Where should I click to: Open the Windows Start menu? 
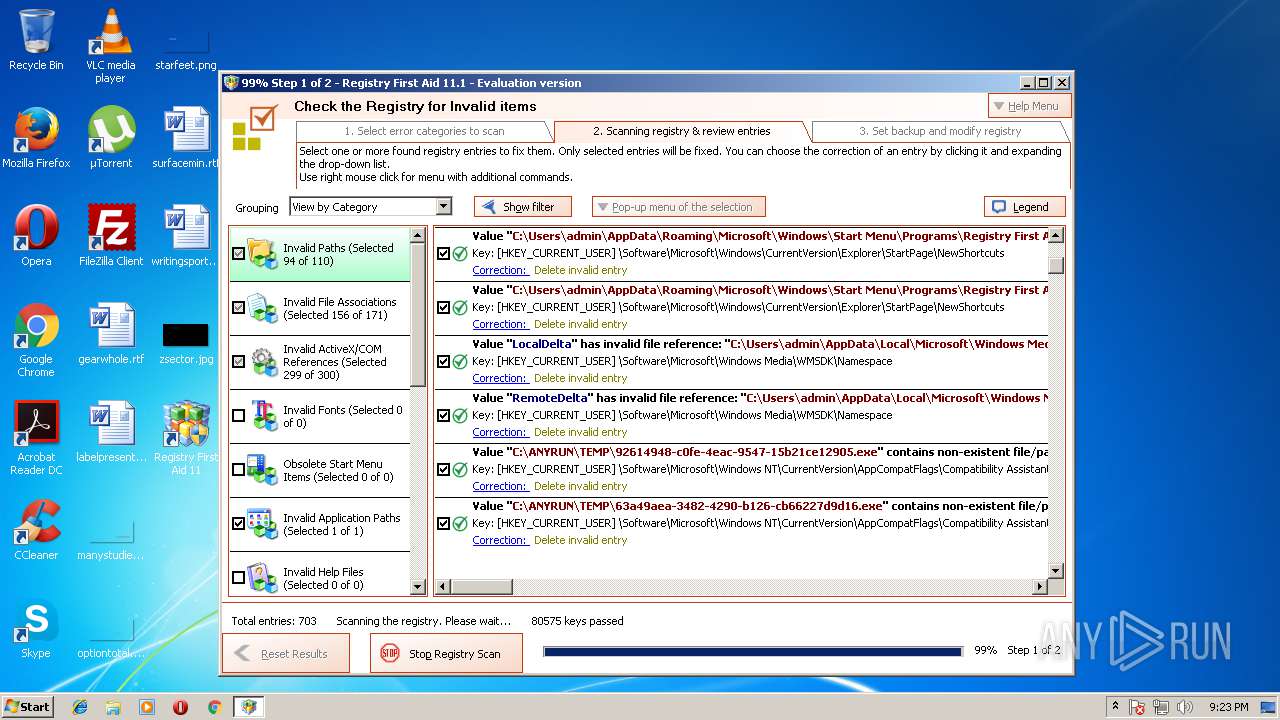[28, 707]
